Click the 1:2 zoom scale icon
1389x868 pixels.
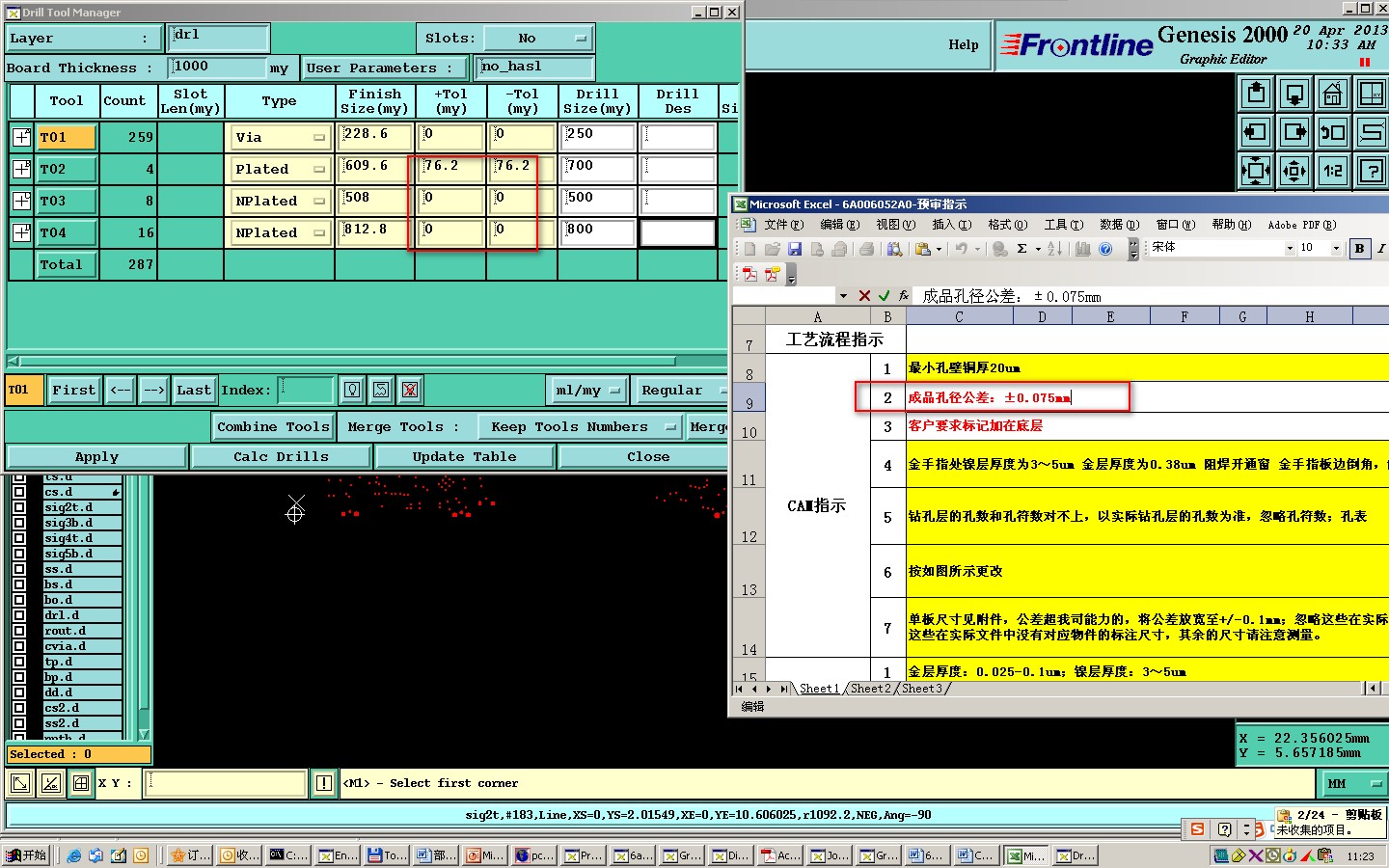1333,171
